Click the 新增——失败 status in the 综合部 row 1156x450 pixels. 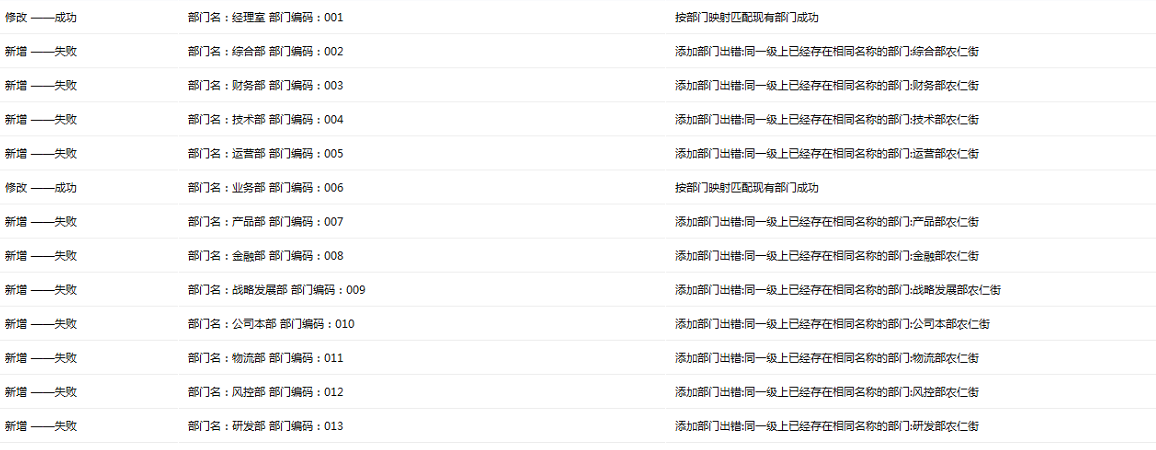pyautogui.click(x=41, y=52)
